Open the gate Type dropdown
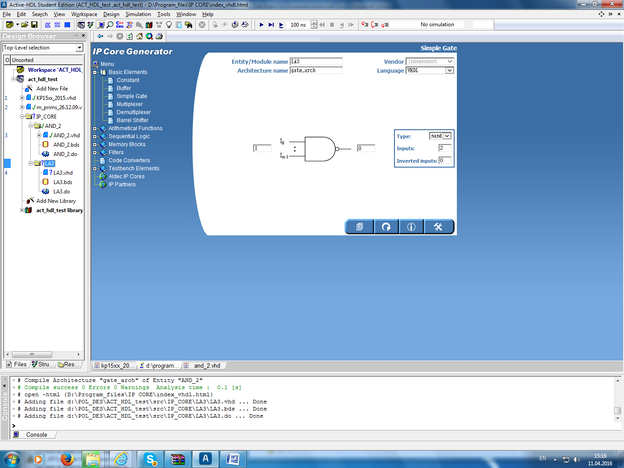 447,135
